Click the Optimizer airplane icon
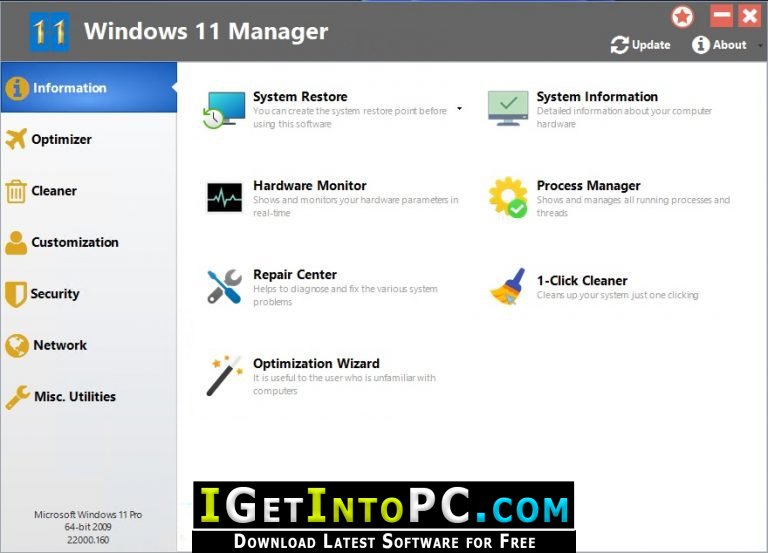Screen dimensions: 768x553 pyautogui.click(x=16, y=139)
